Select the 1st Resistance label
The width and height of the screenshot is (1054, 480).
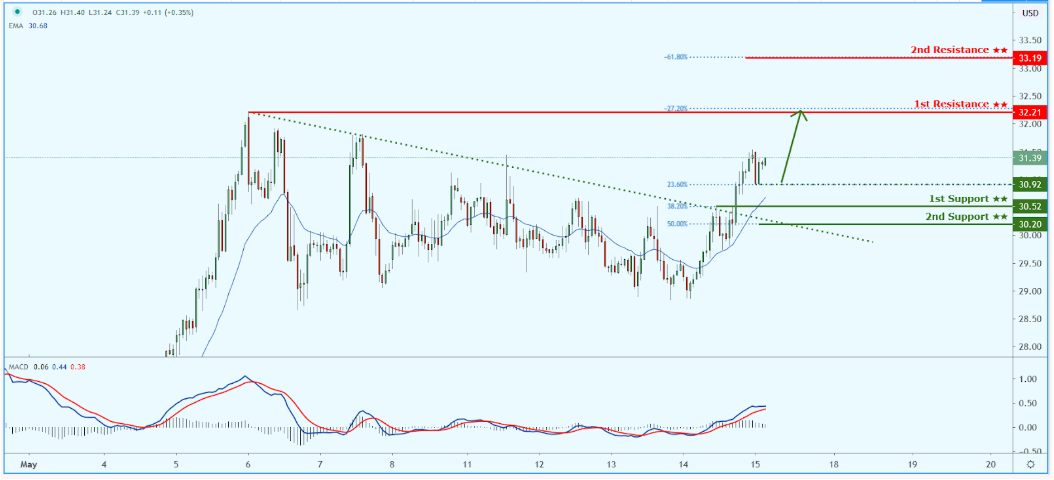[x=961, y=104]
